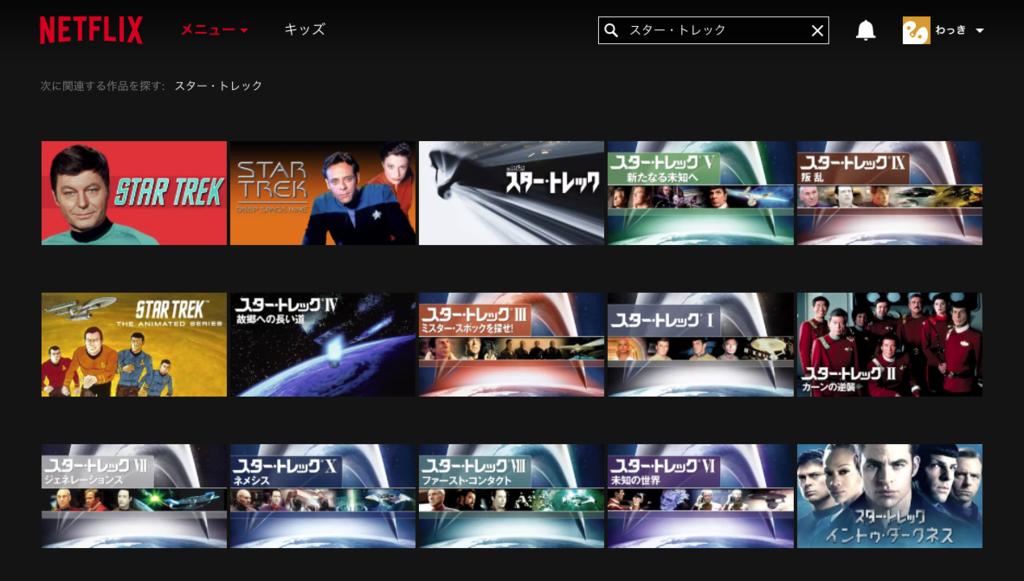Click the Netflix logo

[91, 30]
